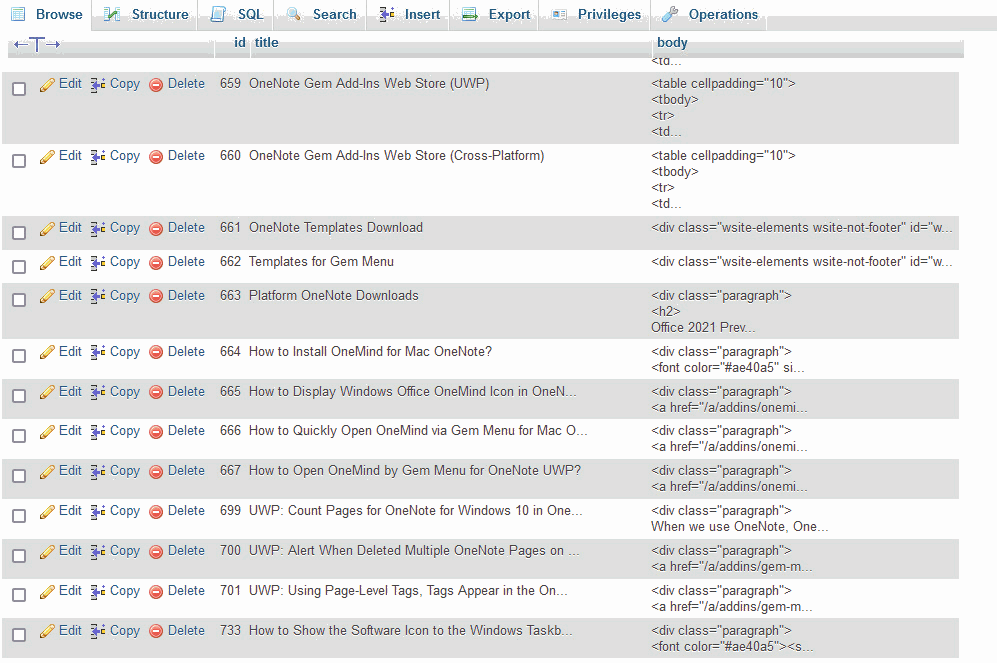997x663 pixels.
Task: Check the row 663 Platform OneNote Downloads box
Action: click(x=19, y=299)
